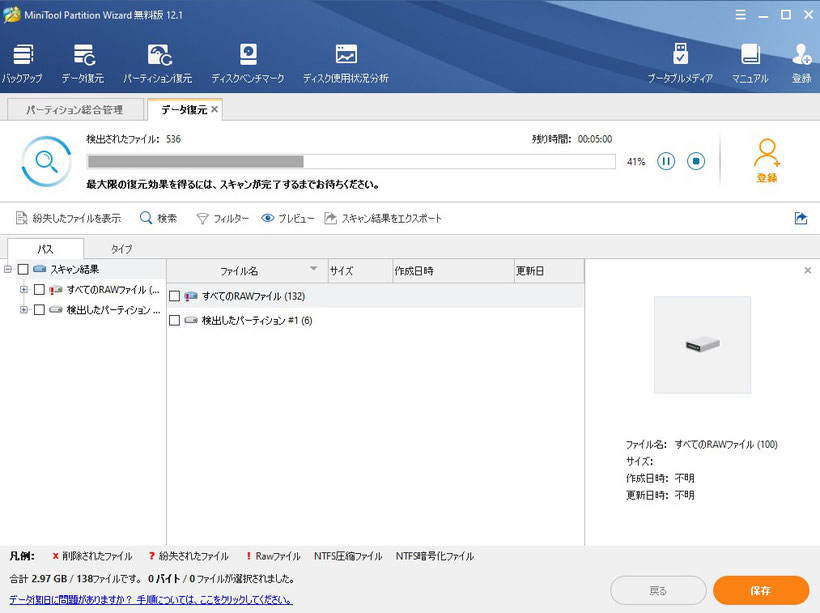Close the preview panel with the X
The width and height of the screenshot is (820, 613).
pos(807,270)
